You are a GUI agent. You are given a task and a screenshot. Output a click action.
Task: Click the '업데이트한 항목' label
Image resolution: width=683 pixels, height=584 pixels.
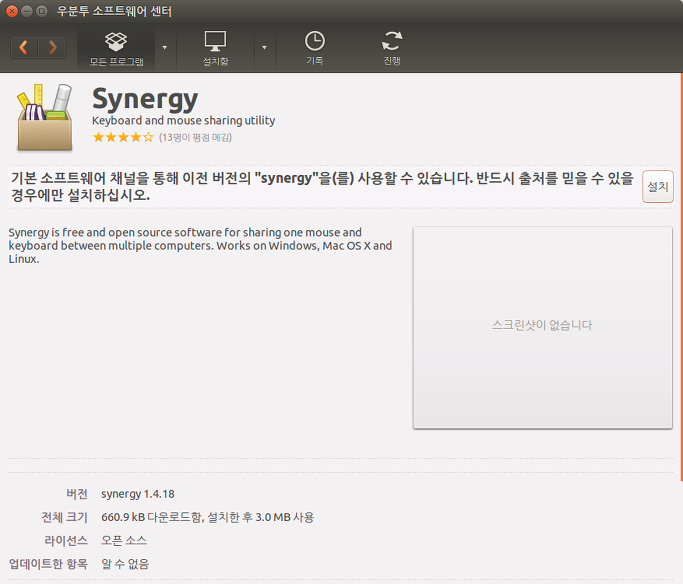point(48,564)
